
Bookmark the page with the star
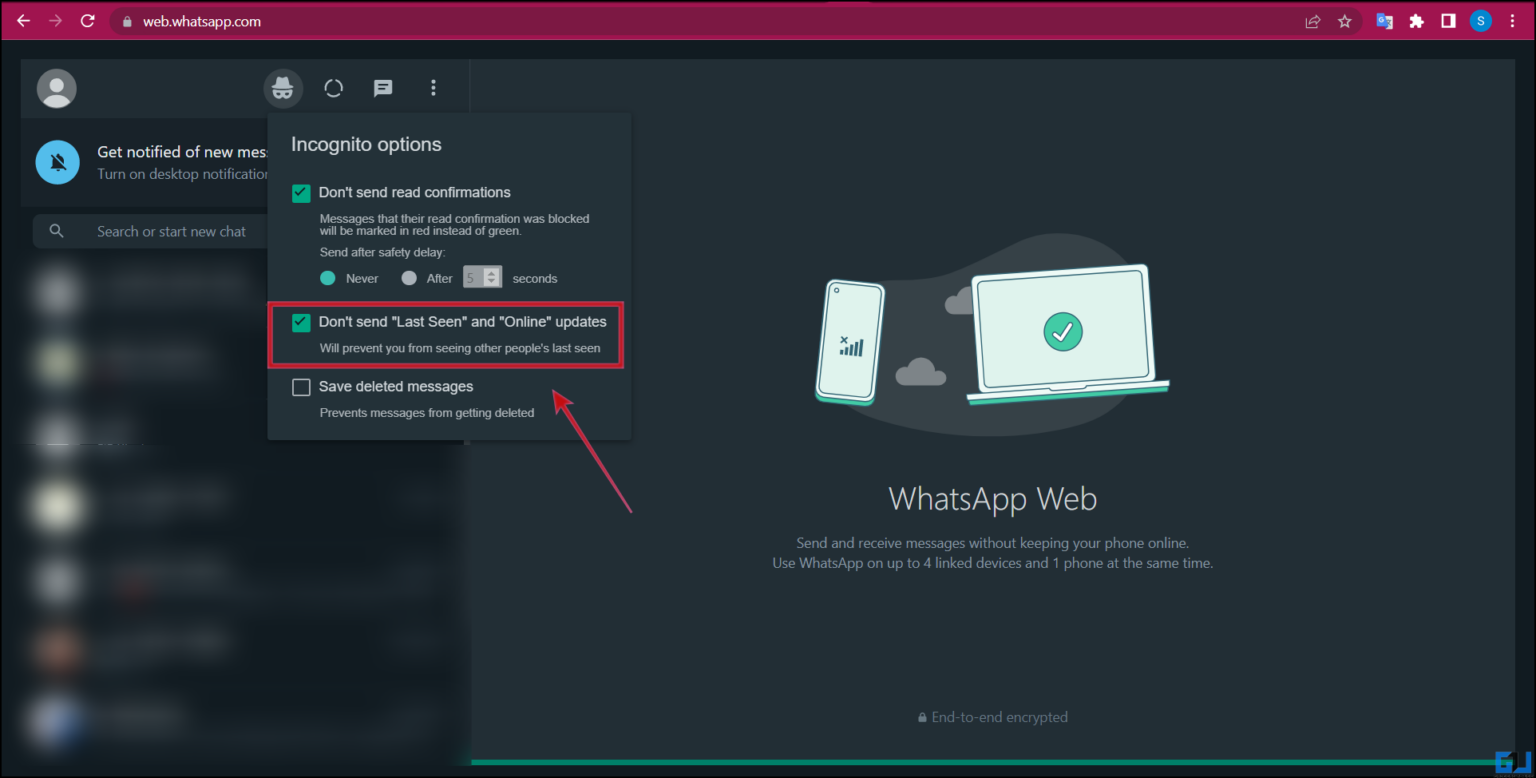(x=1344, y=20)
